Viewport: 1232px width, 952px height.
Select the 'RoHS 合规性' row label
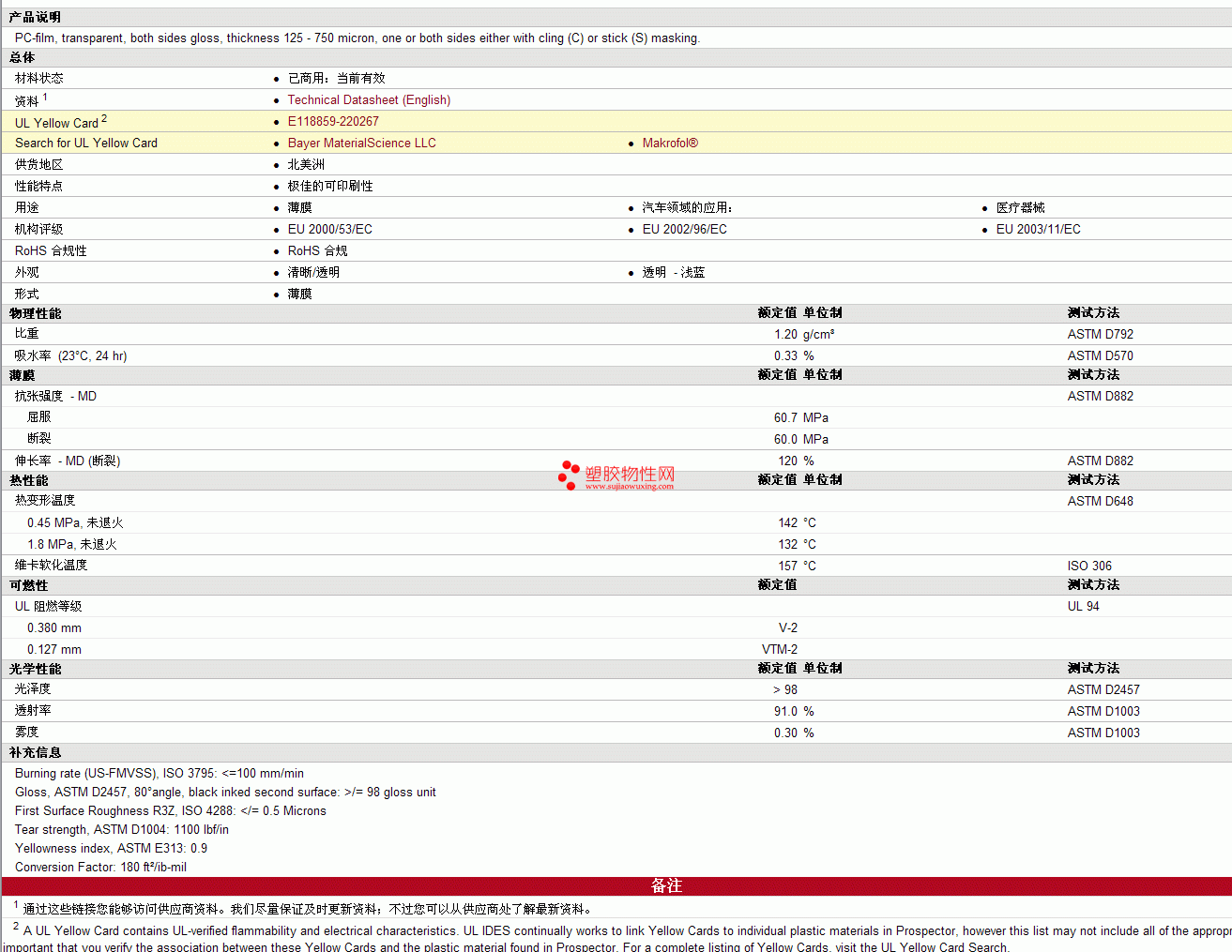click(x=51, y=251)
